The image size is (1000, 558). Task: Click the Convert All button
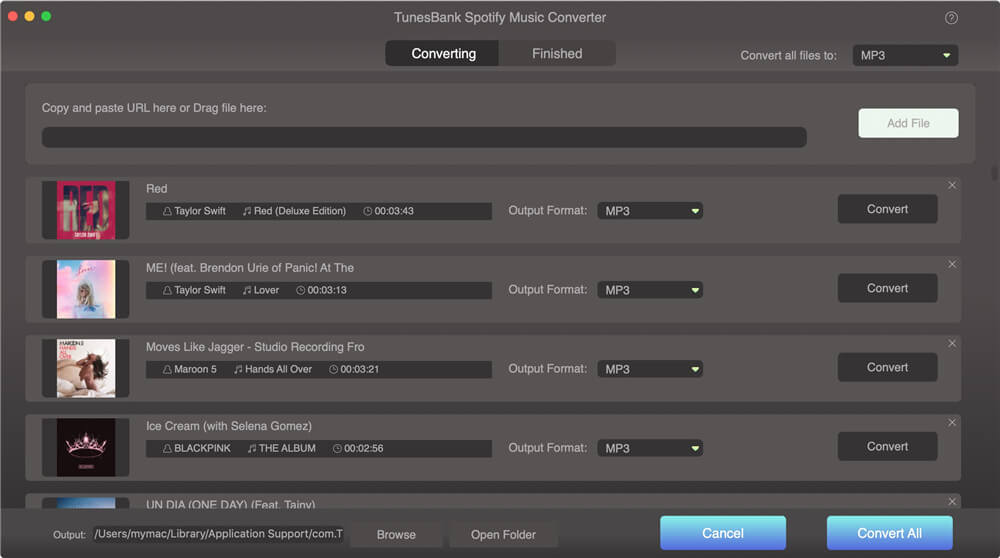[x=889, y=533]
